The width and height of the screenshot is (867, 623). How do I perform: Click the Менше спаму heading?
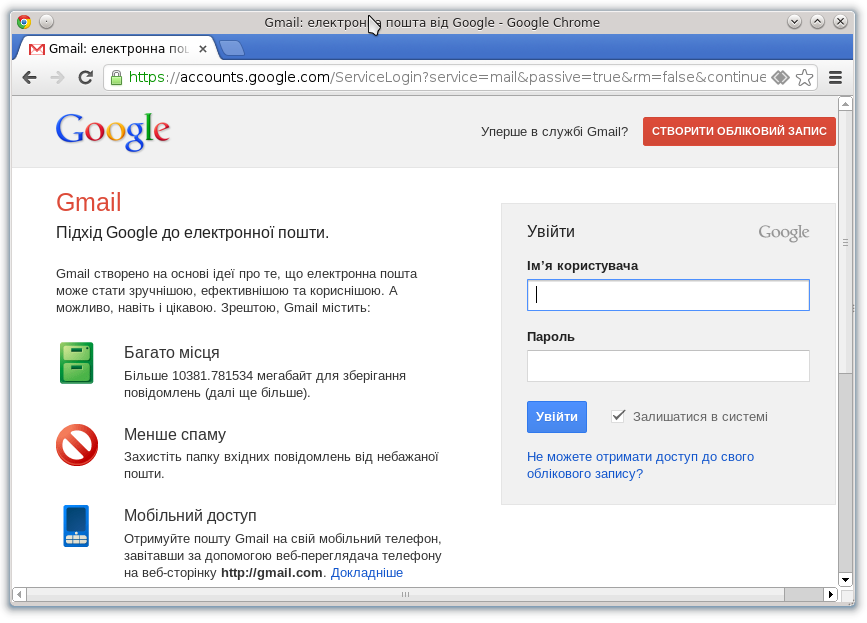[x=175, y=434]
